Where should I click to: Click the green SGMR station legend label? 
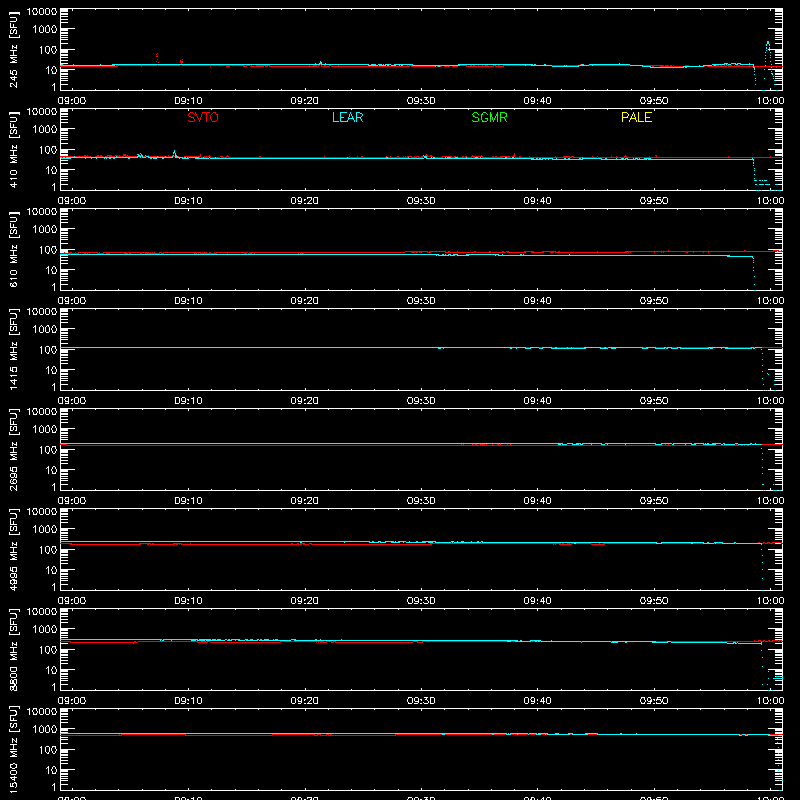(x=489, y=117)
